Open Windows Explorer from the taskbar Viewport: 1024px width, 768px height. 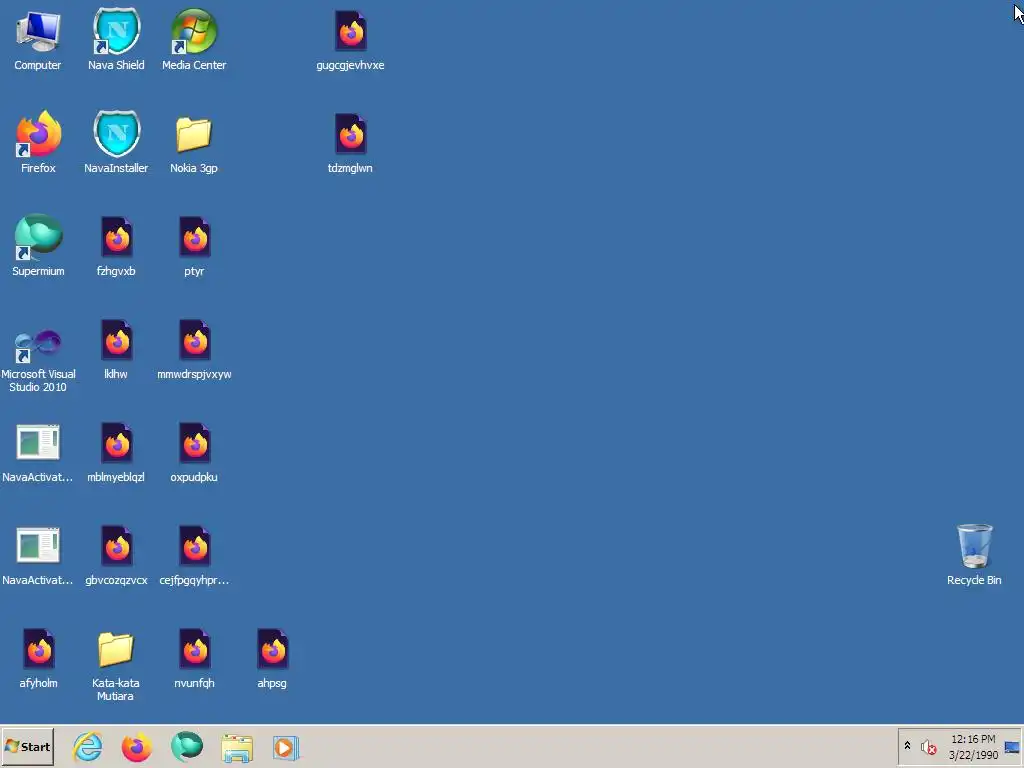click(x=237, y=748)
